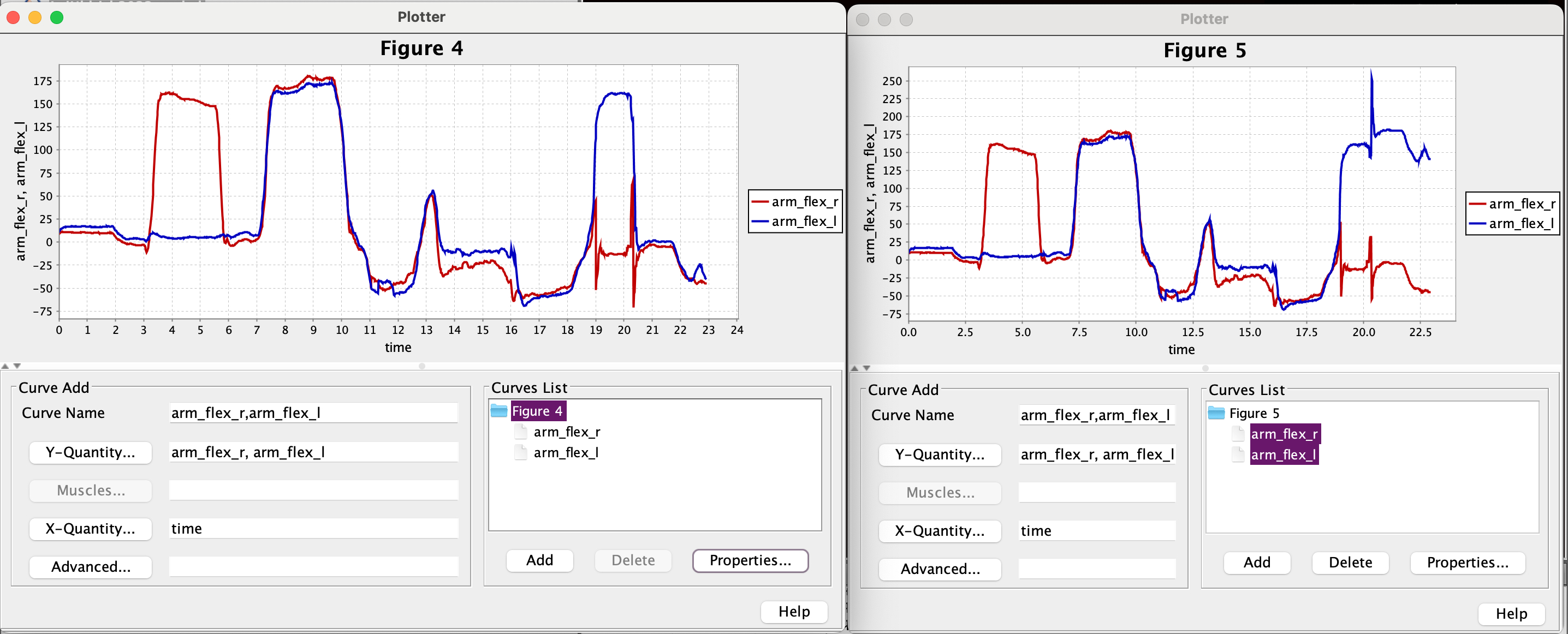This screenshot has width=1568, height=634.
Task: Collapse split pane up arrow in Figure 5 window
Action: pos(854,369)
